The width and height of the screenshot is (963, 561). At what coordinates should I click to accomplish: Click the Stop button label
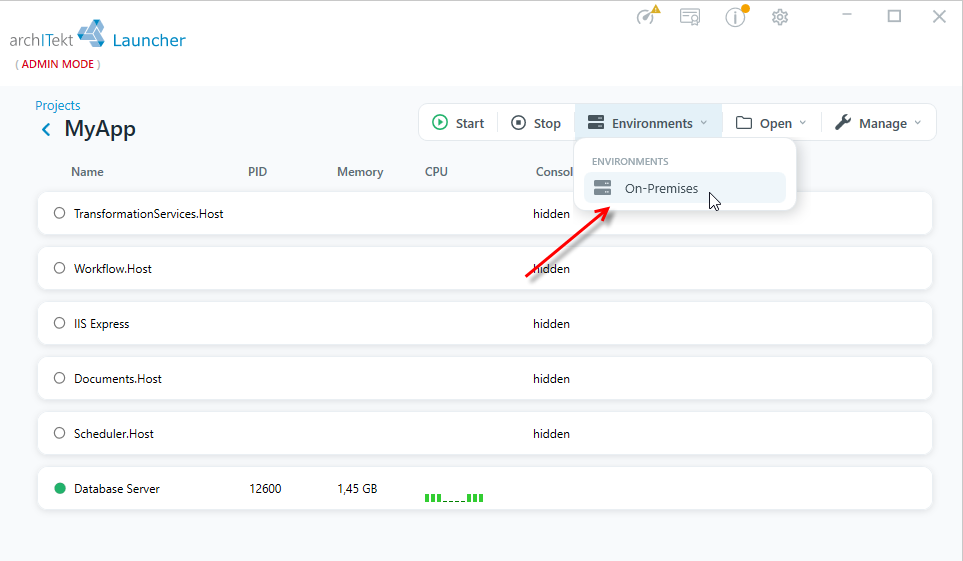pos(547,124)
